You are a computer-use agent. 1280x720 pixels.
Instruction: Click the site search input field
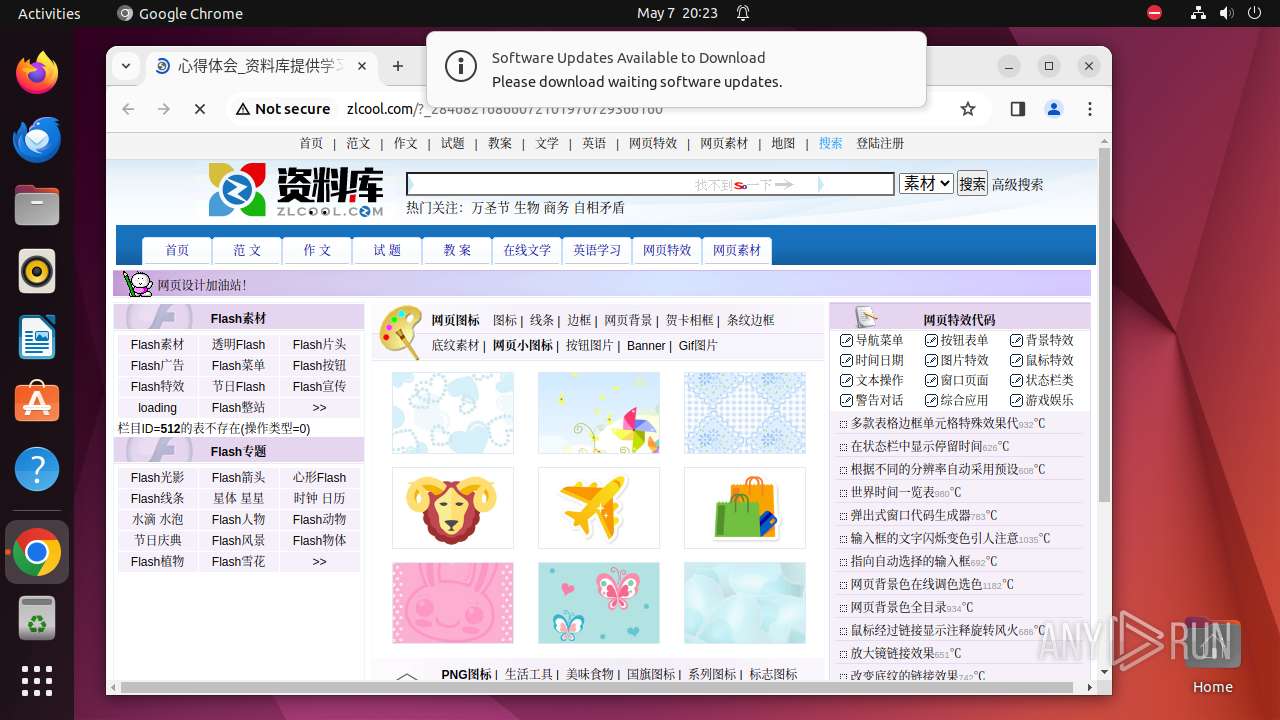[x=650, y=184]
